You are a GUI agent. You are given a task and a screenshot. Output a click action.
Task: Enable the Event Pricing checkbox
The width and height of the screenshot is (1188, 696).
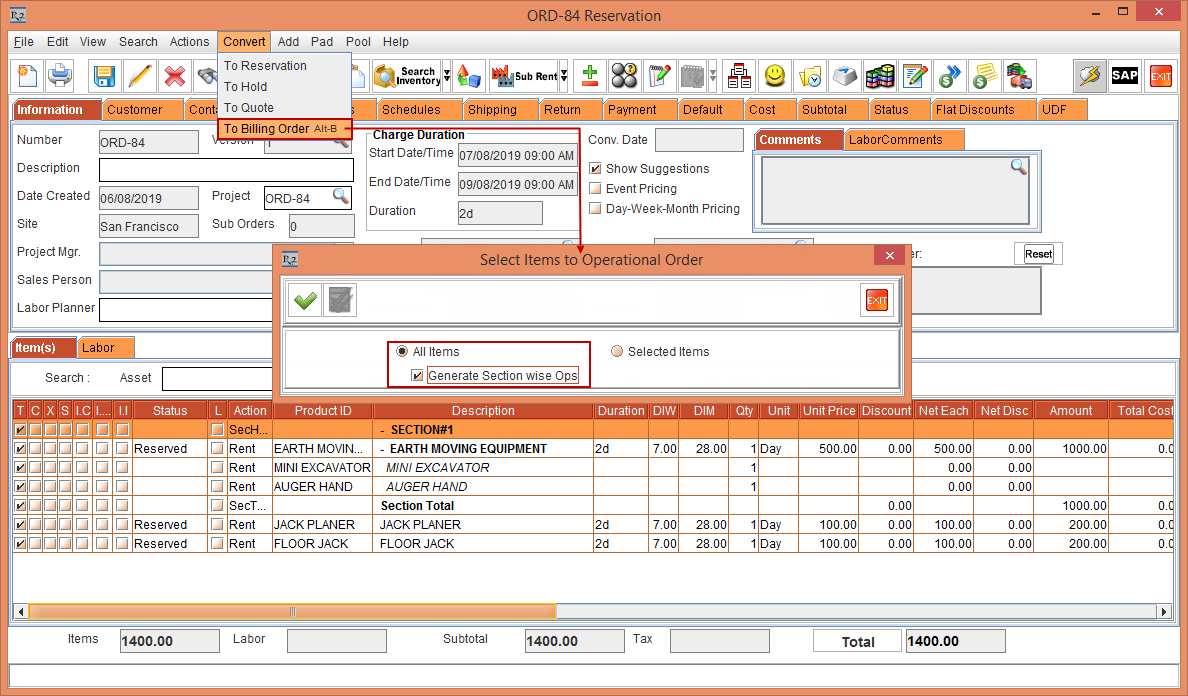pyautogui.click(x=593, y=188)
